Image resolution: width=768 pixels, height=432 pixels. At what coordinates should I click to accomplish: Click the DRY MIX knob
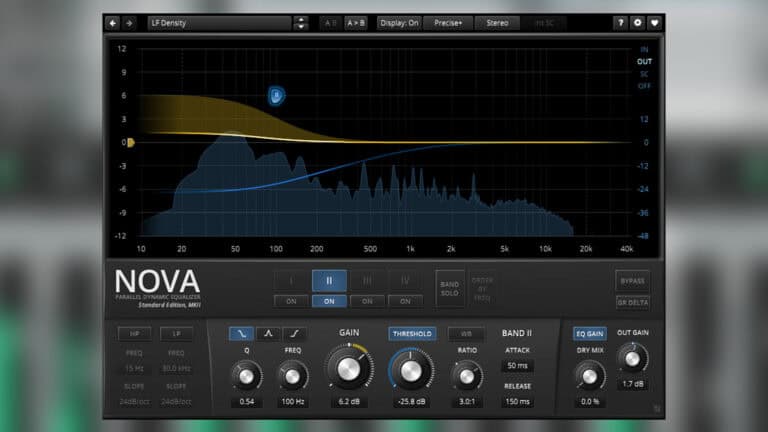pos(590,376)
